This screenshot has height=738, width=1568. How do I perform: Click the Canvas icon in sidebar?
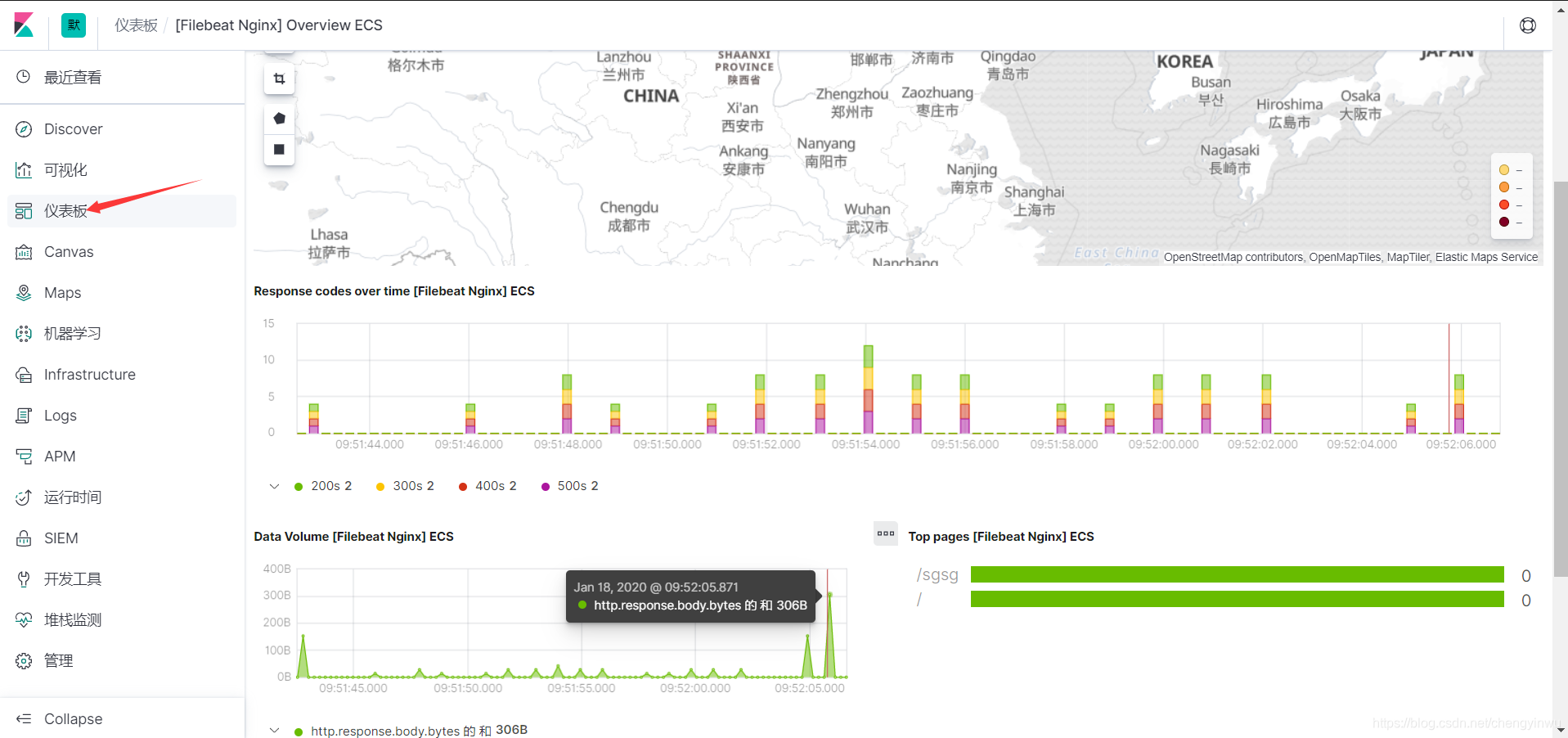24,252
